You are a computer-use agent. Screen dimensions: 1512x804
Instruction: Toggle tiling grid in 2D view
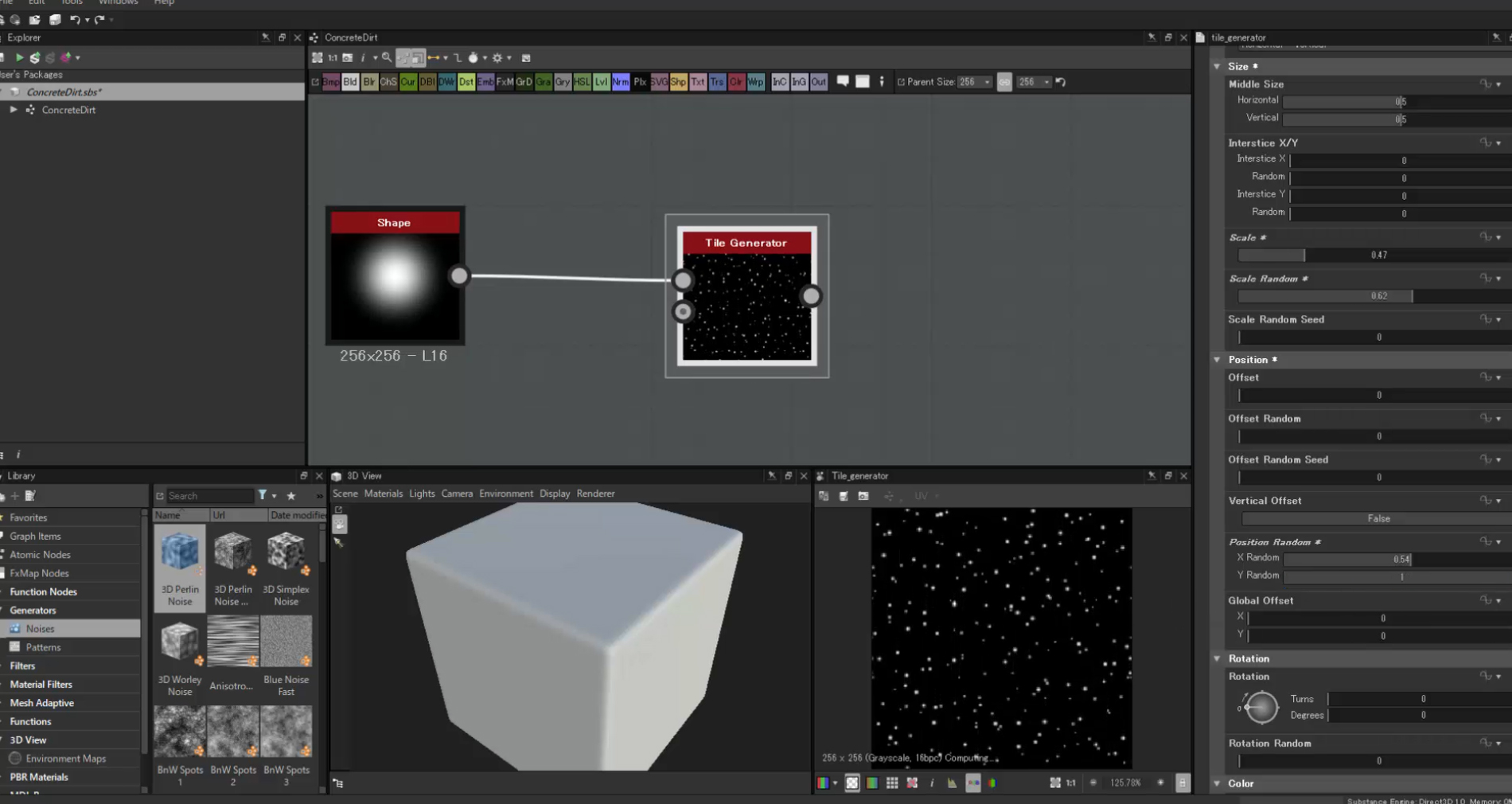click(x=892, y=783)
